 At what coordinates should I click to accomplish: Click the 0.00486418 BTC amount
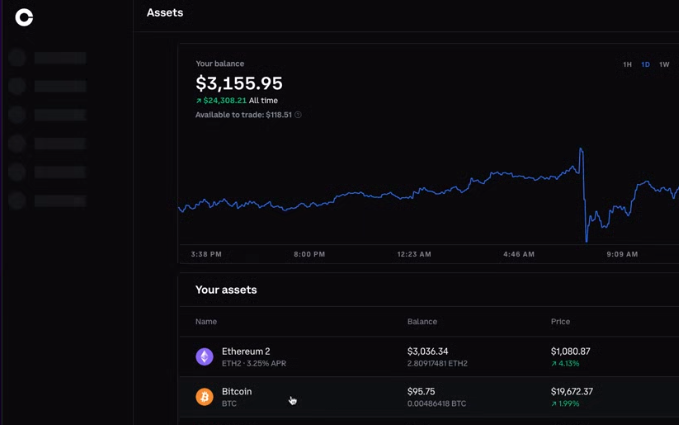click(x=436, y=404)
